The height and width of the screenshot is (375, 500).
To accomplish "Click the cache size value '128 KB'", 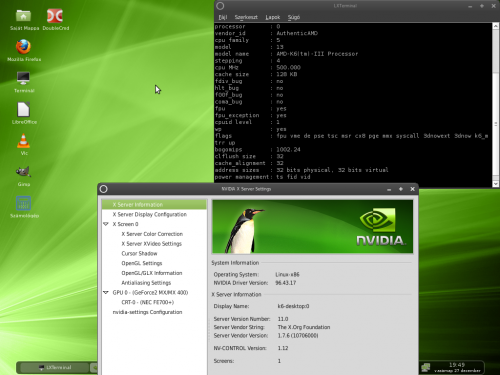I will point(286,74).
